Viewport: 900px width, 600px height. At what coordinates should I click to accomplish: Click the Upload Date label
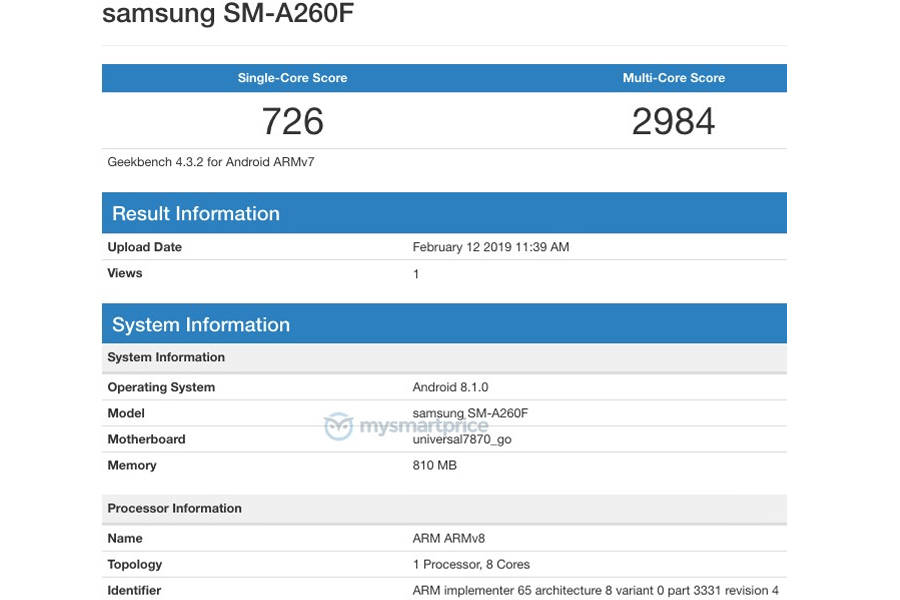point(145,247)
